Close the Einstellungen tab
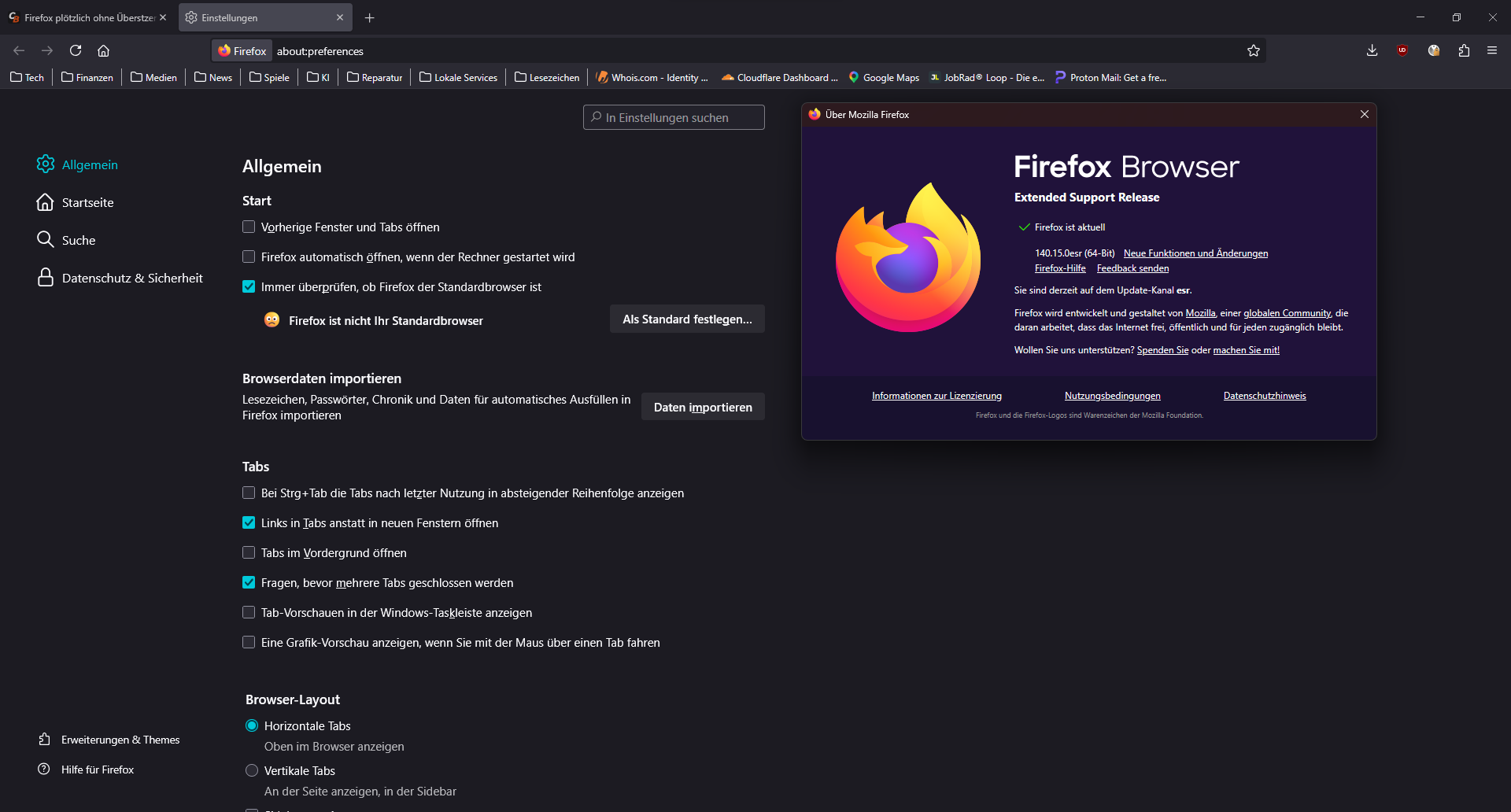This screenshot has width=1511, height=812. coord(340,17)
